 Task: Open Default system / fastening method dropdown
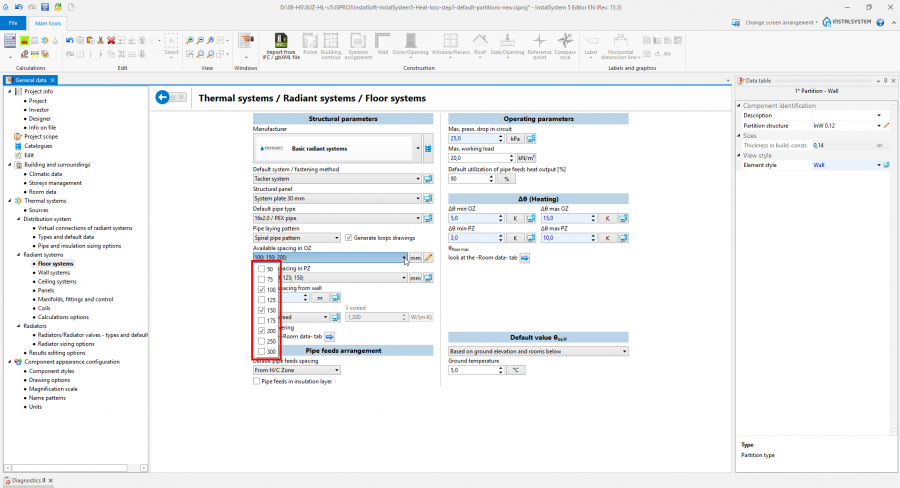click(418, 178)
